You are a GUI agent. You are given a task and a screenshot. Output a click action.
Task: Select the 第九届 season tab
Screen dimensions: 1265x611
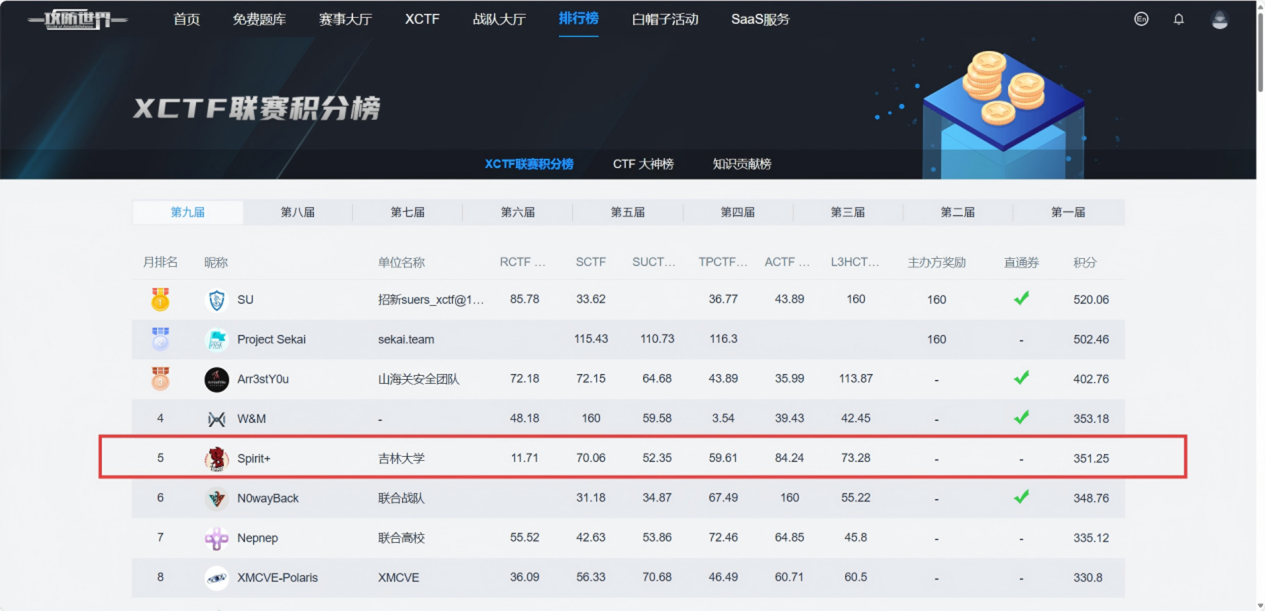coord(188,212)
